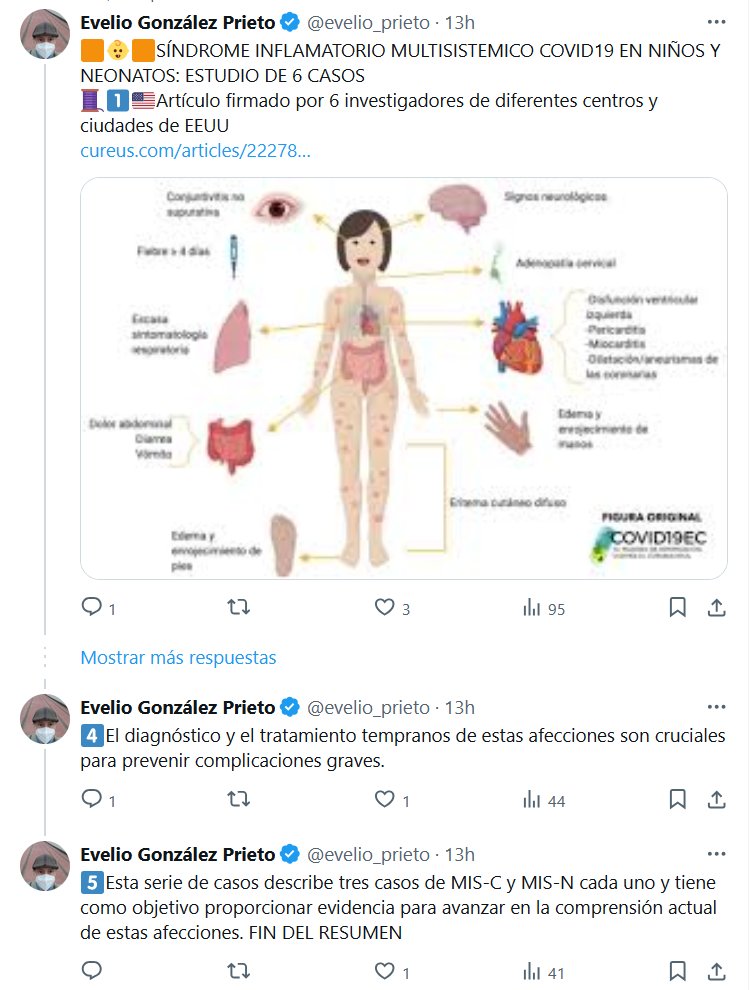Image resolution: width=756 pixels, height=990 pixels.
Task: Open more options menu on first tweet
Action: (x=716, y=21)
